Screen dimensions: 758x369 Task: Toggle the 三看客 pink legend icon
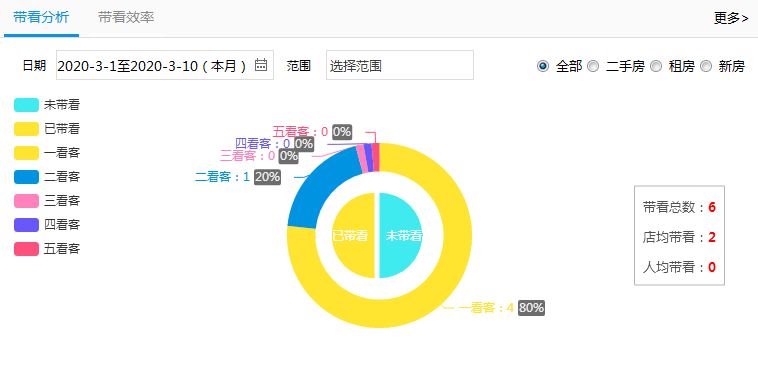point(26,201)
